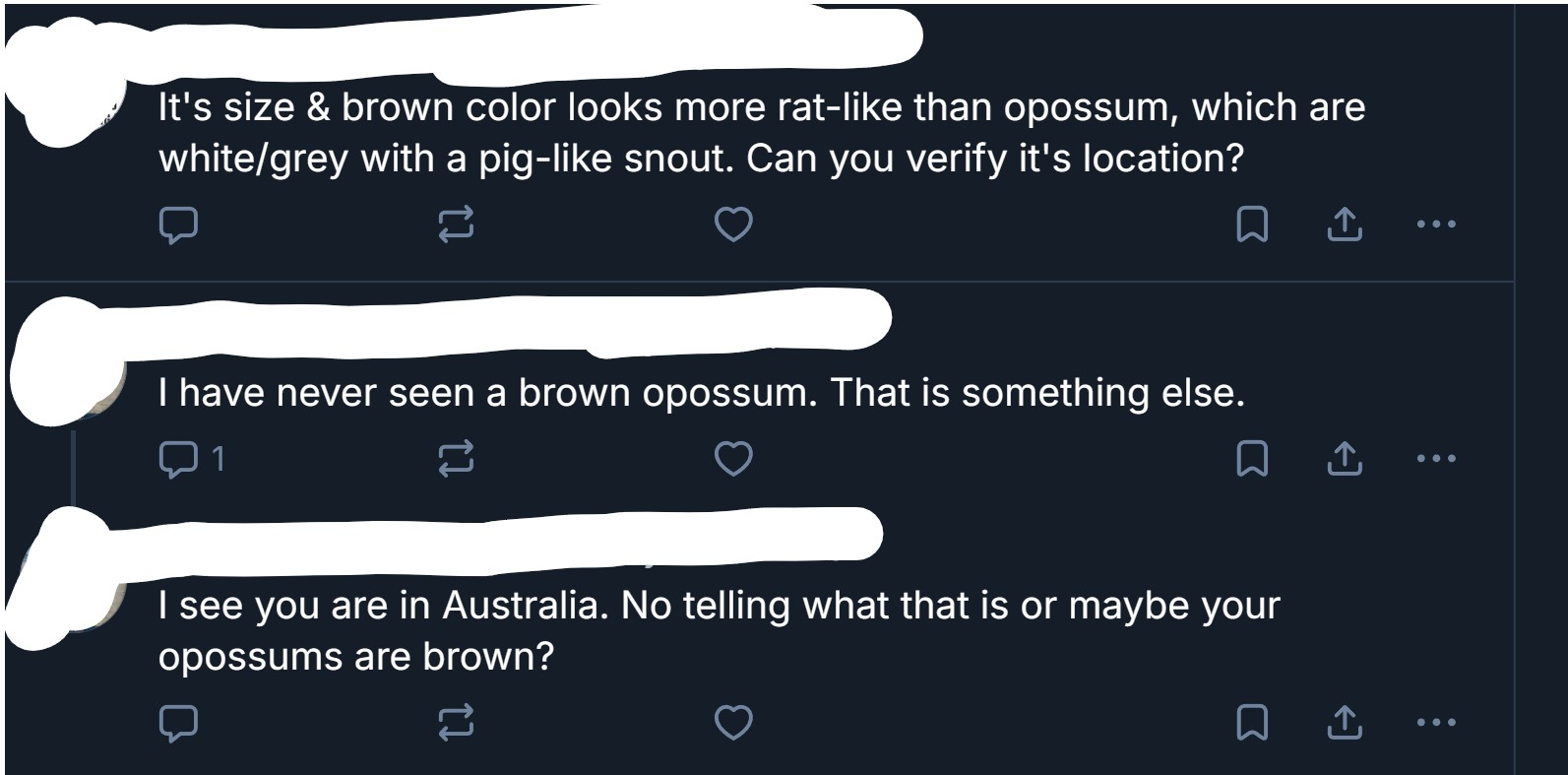This screenshot has height=775, width=1568.
Task: Open more options on 'something else' post
Action: [1436, 458]
